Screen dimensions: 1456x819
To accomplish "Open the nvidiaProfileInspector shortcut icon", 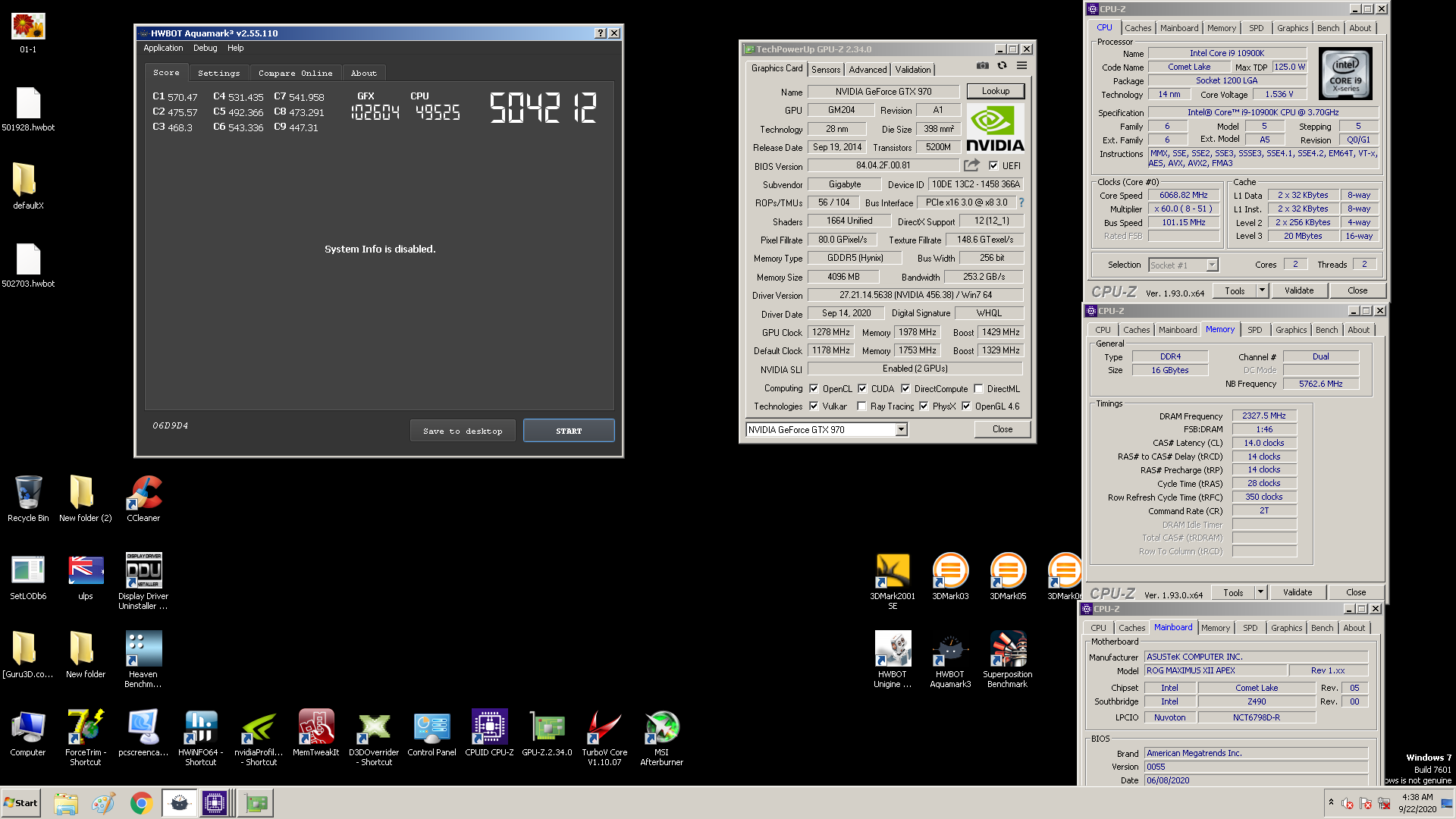I will click(259, 737).
